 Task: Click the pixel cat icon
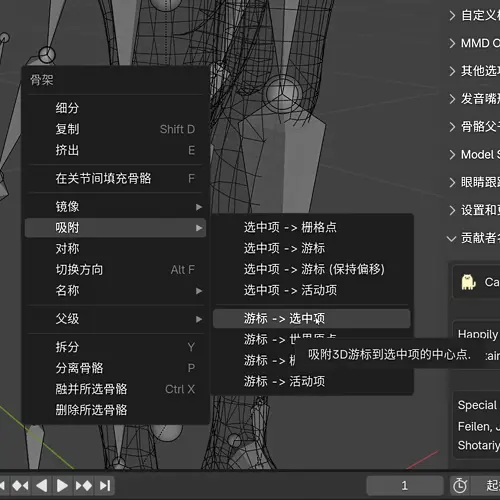468,282
